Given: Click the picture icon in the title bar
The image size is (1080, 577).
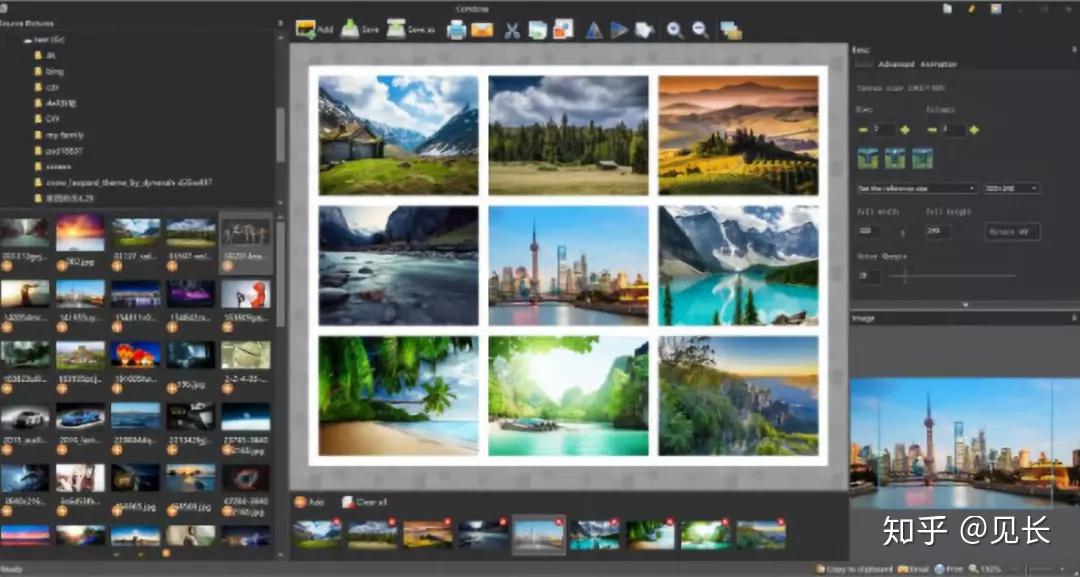Looking at the screenshot, I should (x=996, y=8).
